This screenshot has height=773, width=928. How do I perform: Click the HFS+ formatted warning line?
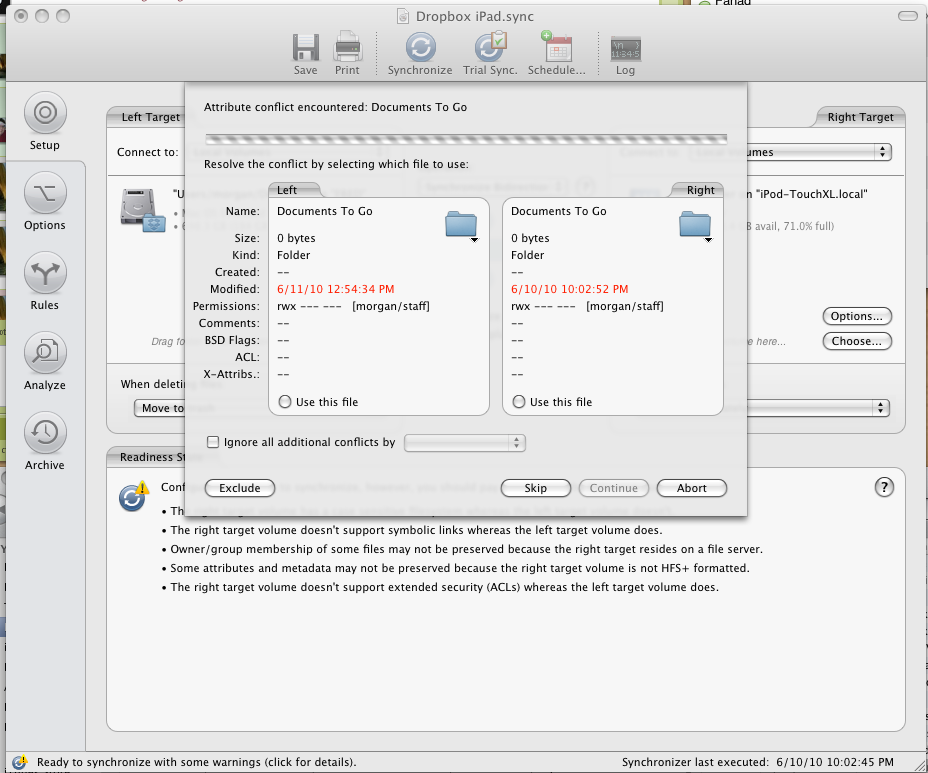460,568
